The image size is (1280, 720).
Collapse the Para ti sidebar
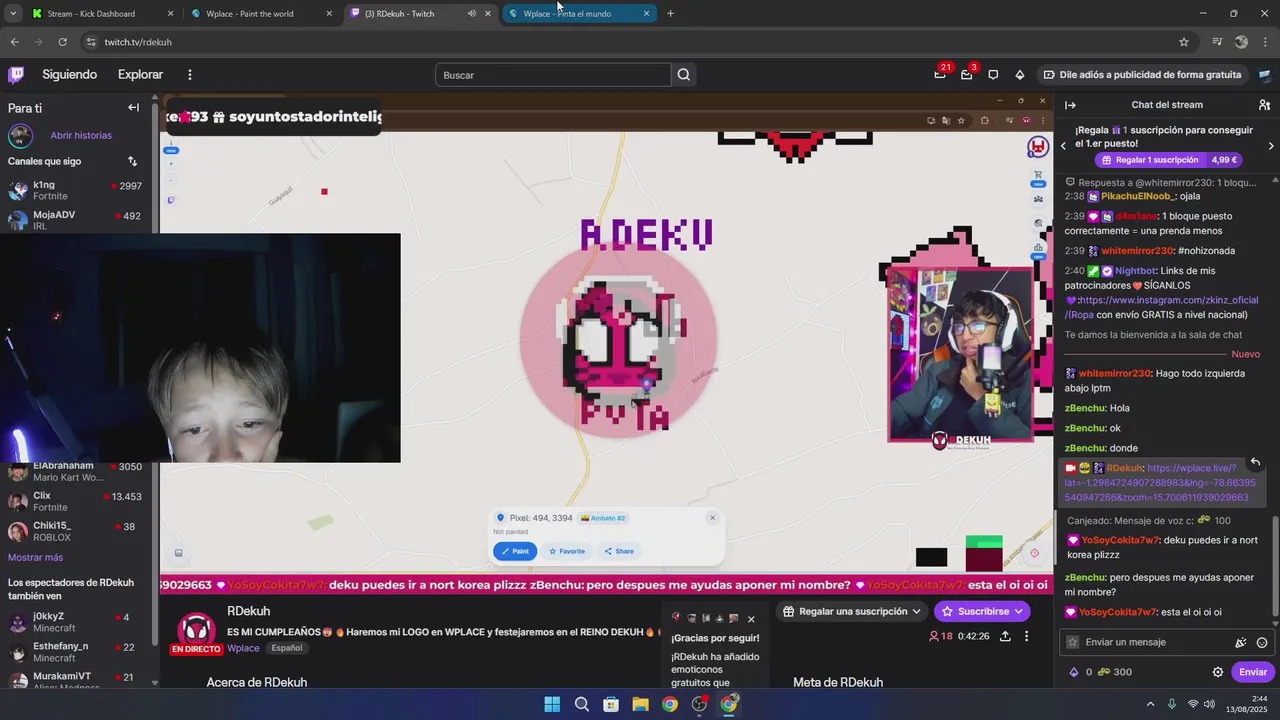pos(133,107)
